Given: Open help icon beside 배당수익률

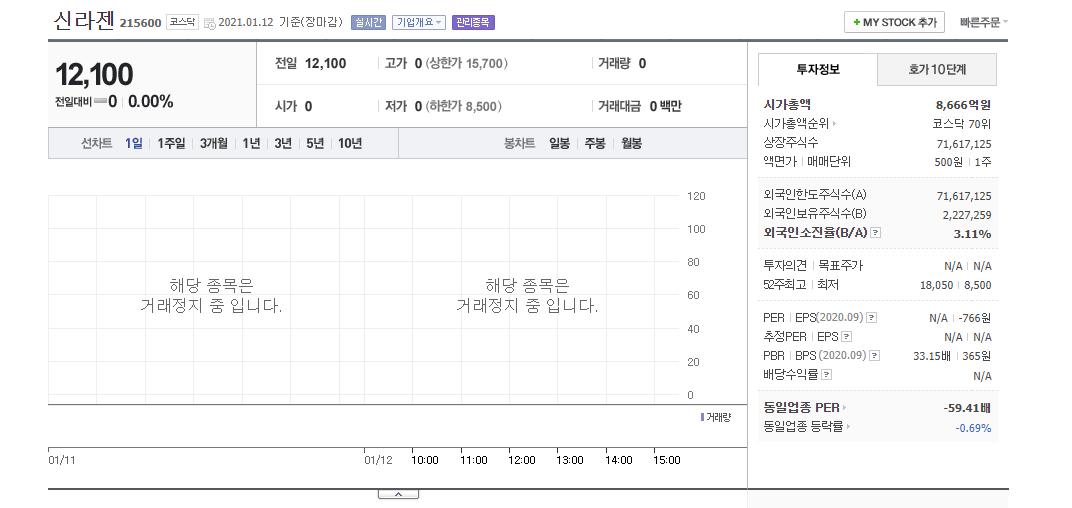Looking at the screenshot, I should click(x=826, y=375).
